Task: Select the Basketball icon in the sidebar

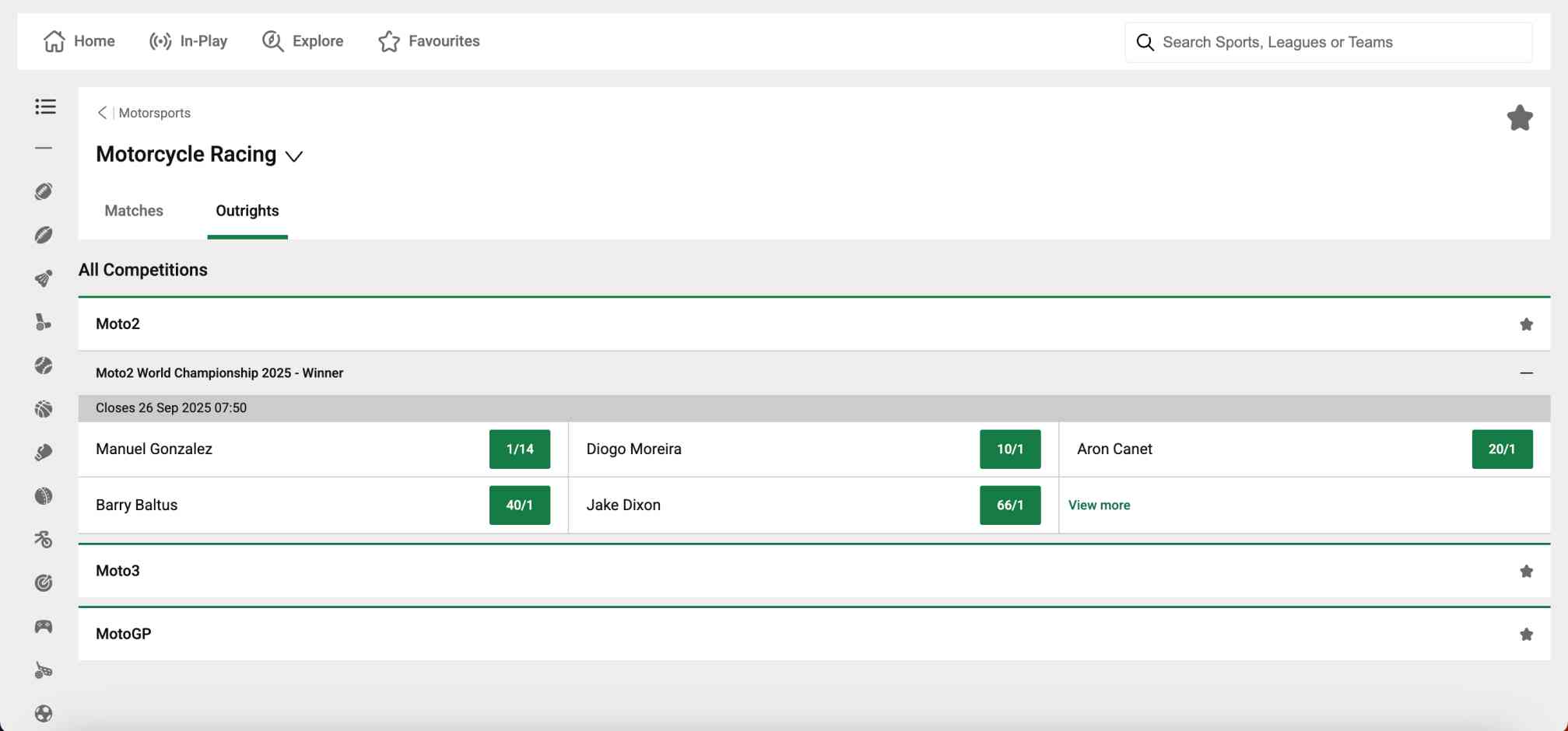Action: click(x=44, y=408)
